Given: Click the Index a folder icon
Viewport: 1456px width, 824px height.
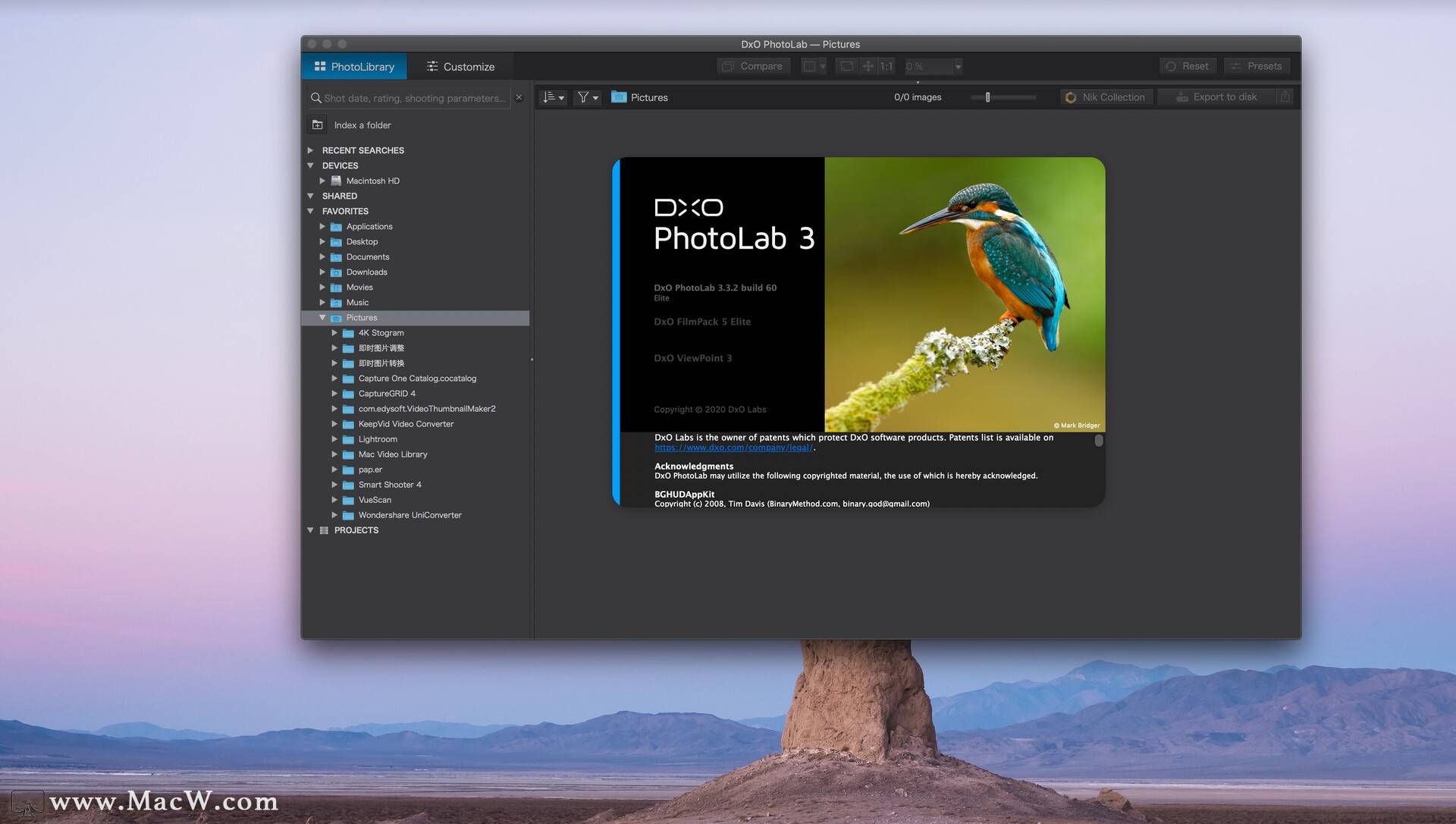Looking at the screenshot, I should click(318, 125).
